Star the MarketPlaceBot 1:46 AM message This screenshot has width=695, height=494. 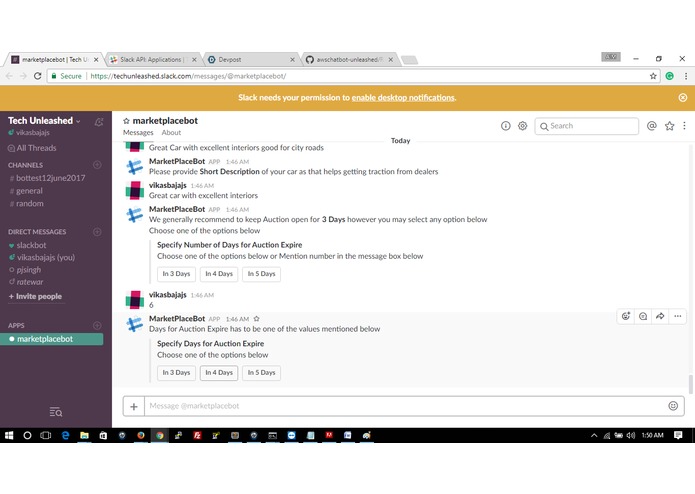point(257,319)
